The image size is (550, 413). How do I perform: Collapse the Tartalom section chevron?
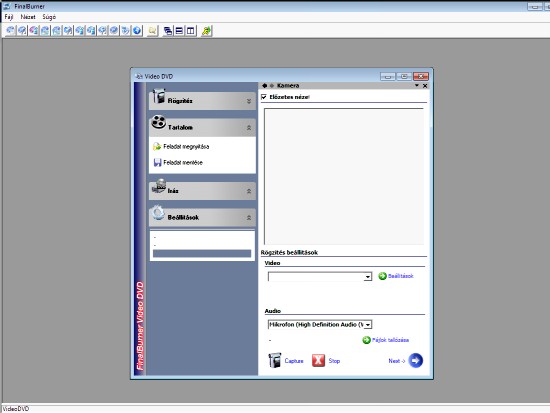point(249,128)
